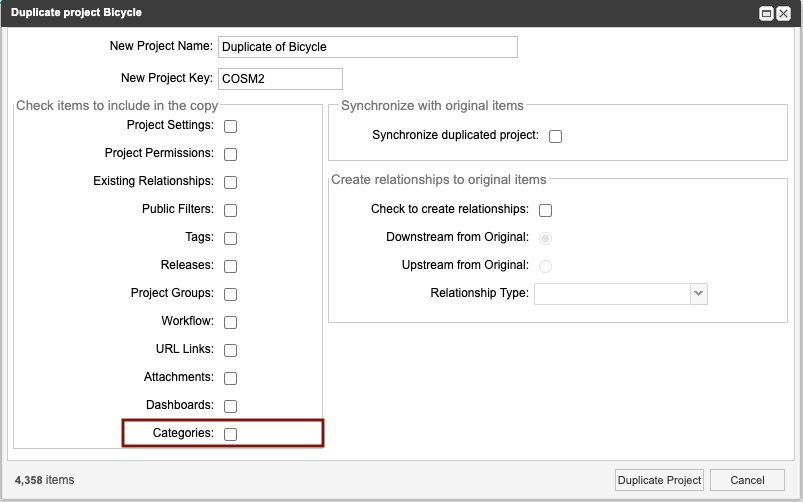Open the Relationship Type dropdown arrow
The width and height of the screenshot is (803, 502).
tap(699, 294)
